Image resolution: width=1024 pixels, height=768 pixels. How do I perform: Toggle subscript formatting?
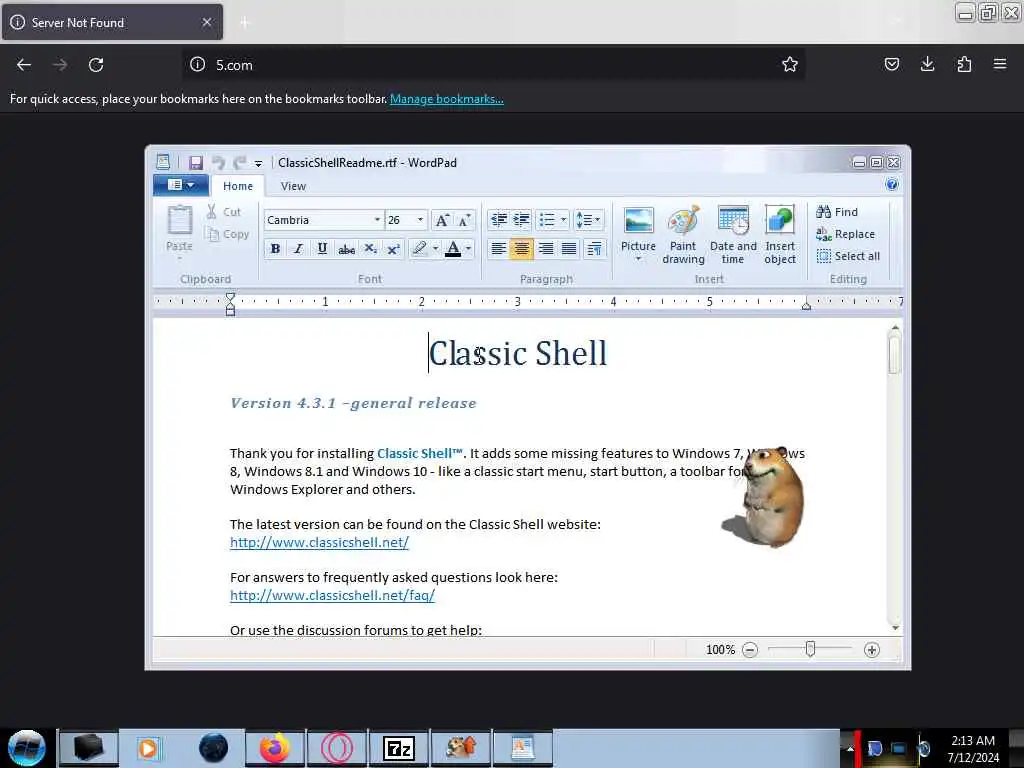coord(370,249)
